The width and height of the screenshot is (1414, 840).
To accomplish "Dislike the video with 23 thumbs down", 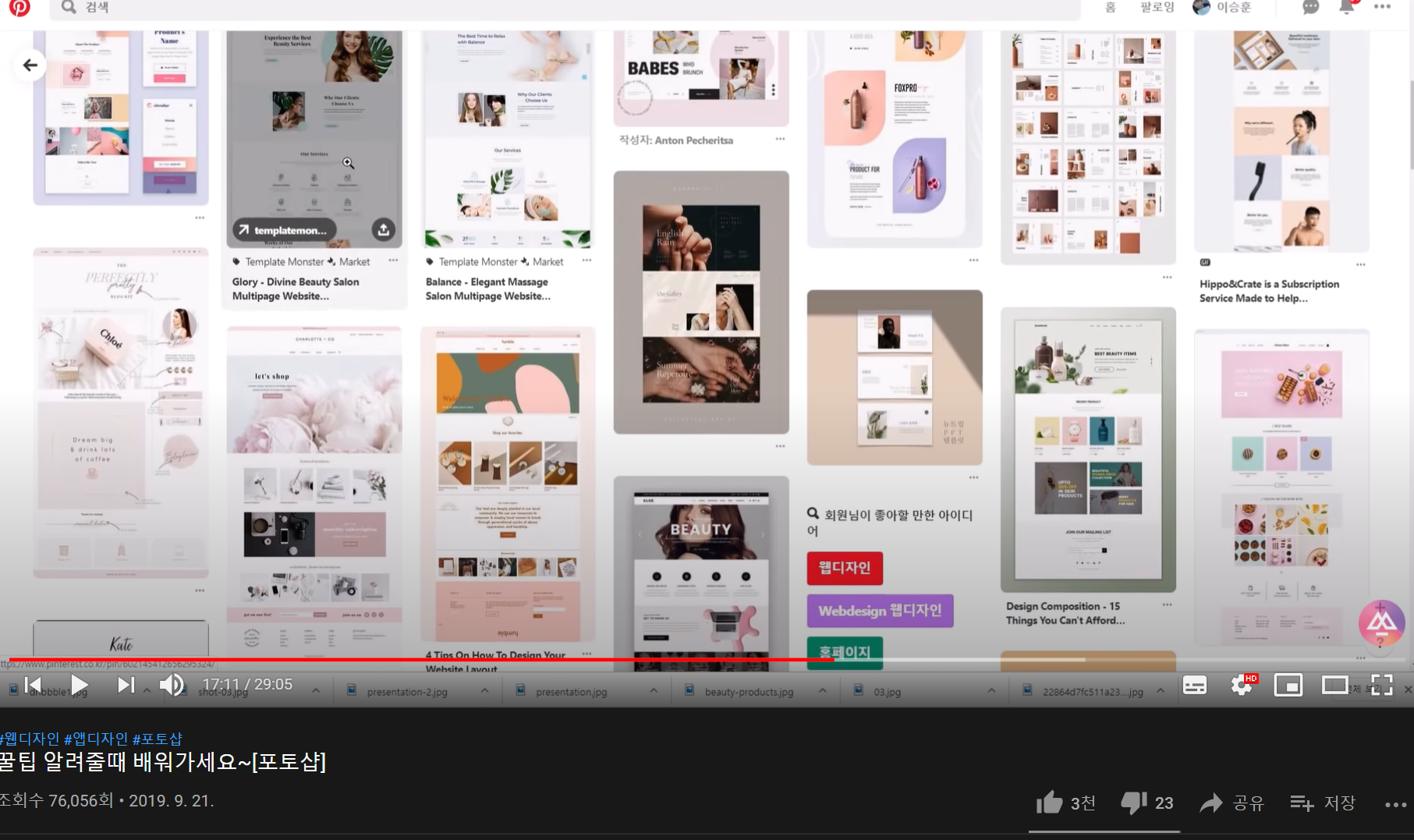I will (x=1133, y=803).
